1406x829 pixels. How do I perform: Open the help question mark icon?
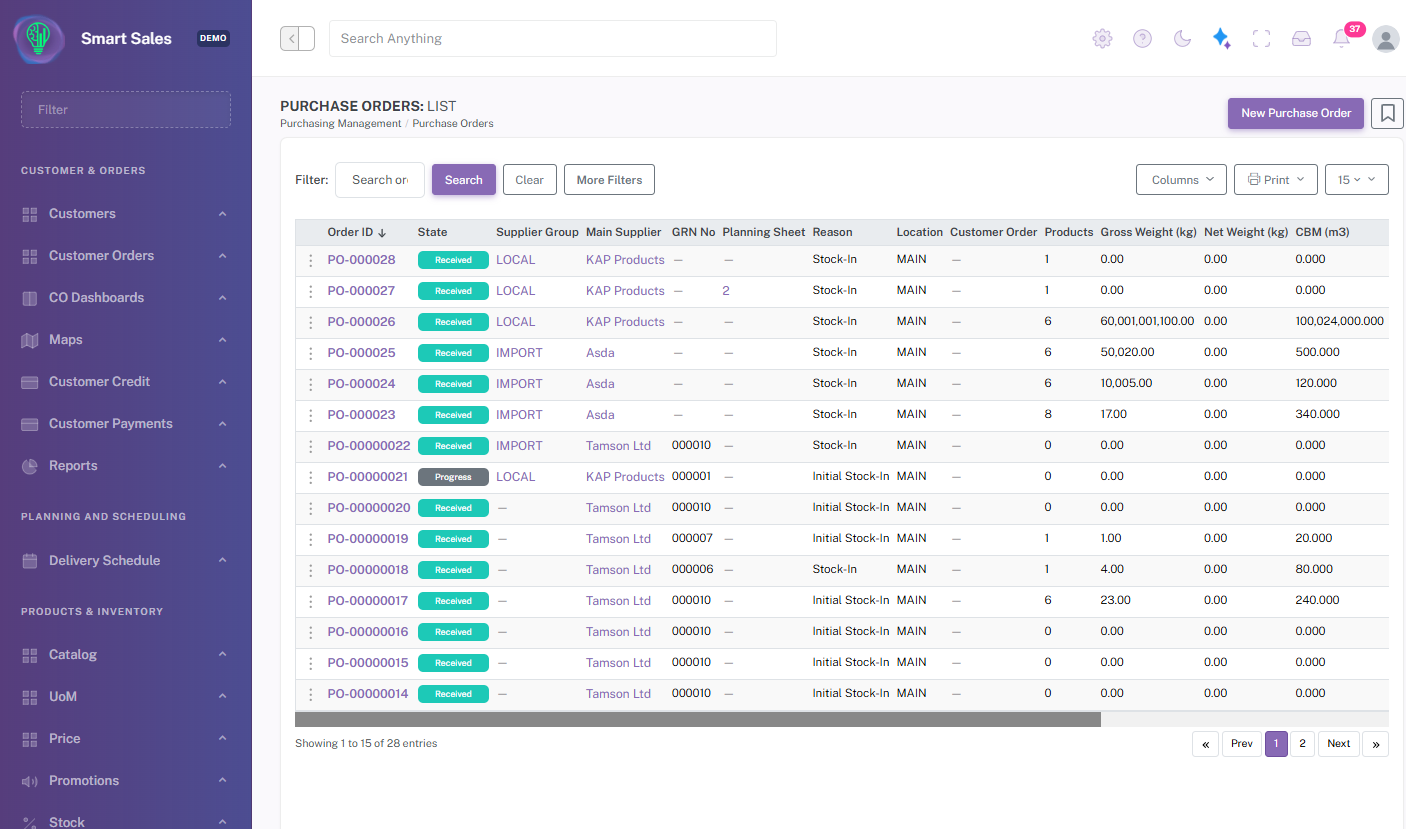[1142, 38]
